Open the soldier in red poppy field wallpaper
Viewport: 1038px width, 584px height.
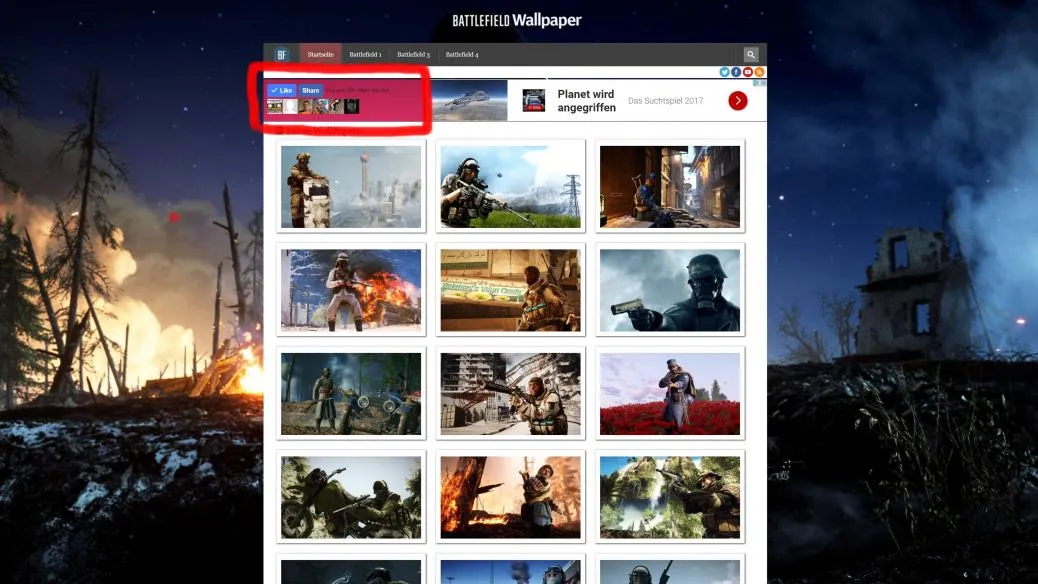[670, 393]
